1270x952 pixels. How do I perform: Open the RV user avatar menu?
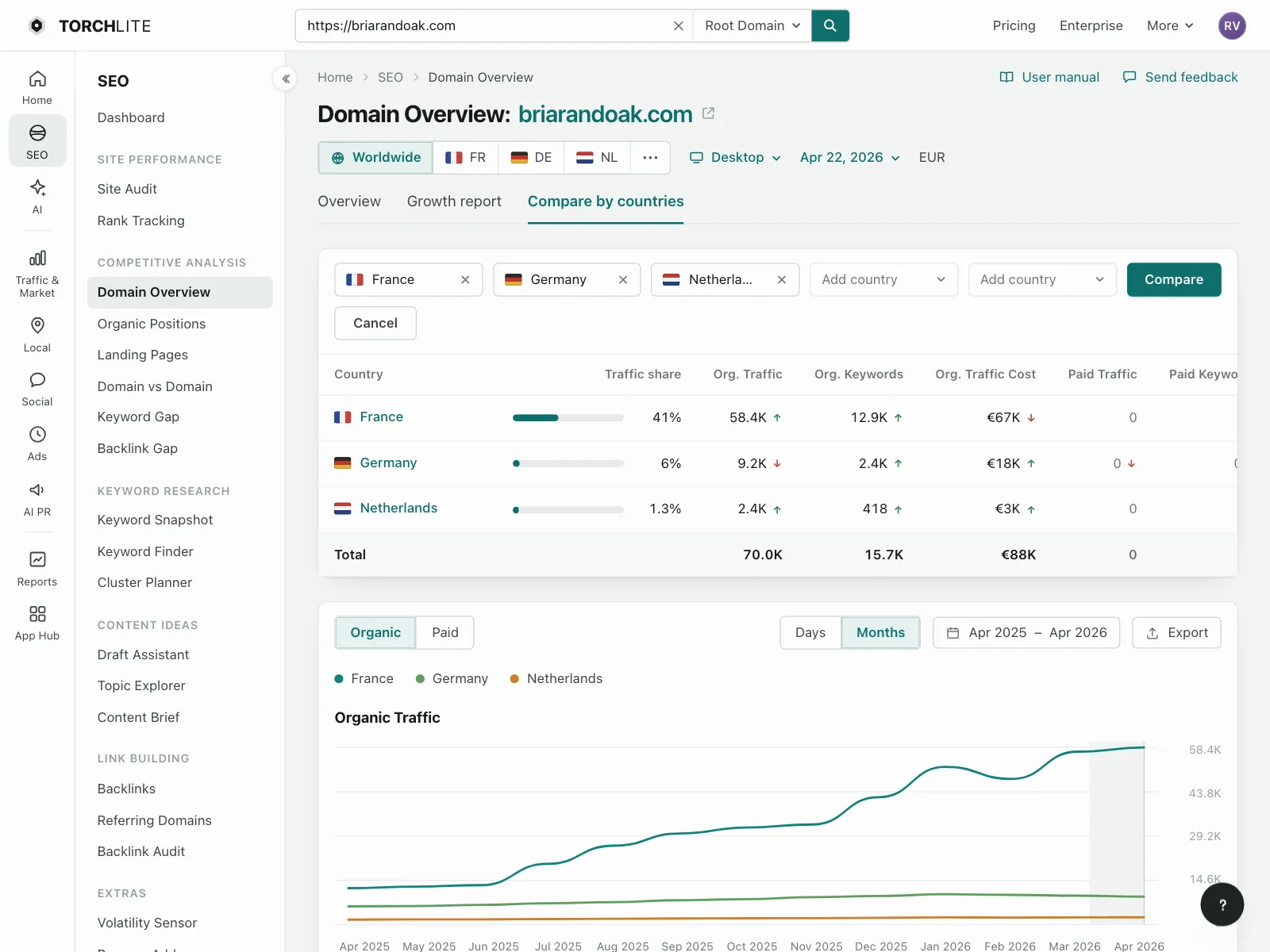point(1232,25)
